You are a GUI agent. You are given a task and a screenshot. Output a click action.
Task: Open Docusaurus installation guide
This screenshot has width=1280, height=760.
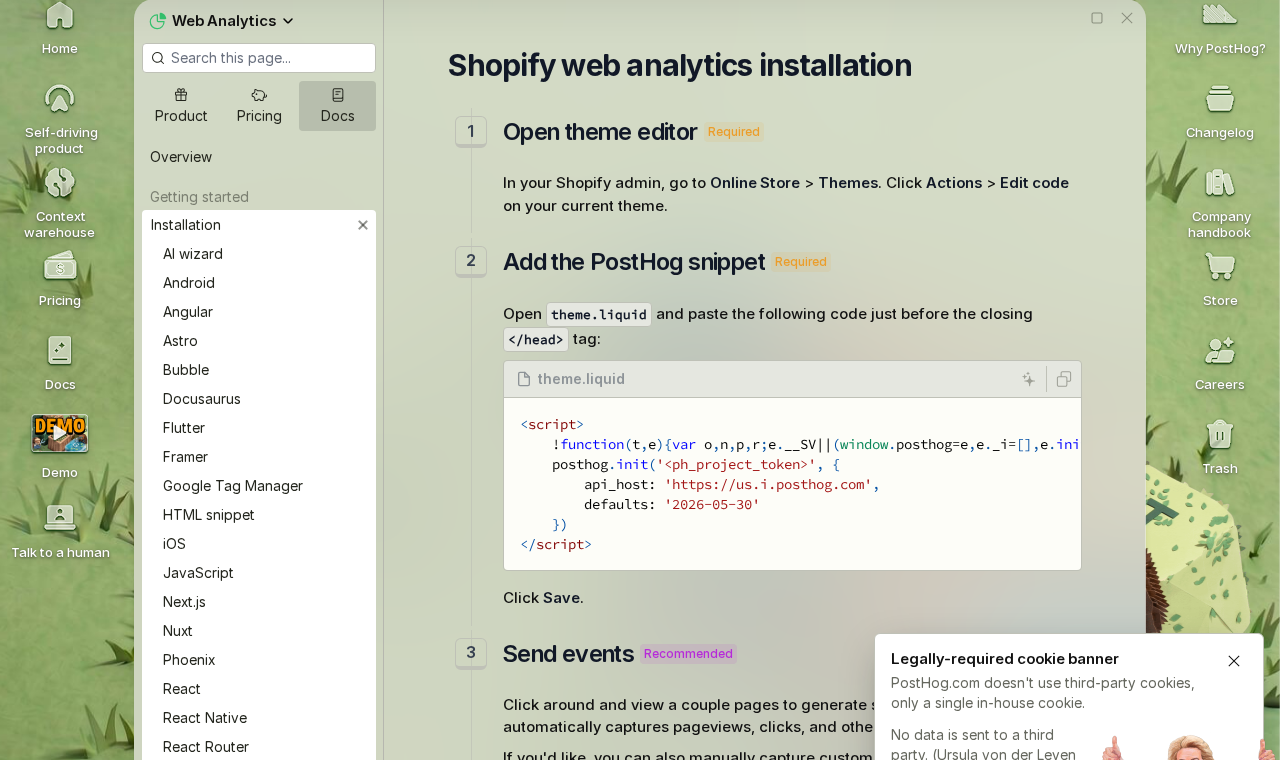click(x=202, y=399)
